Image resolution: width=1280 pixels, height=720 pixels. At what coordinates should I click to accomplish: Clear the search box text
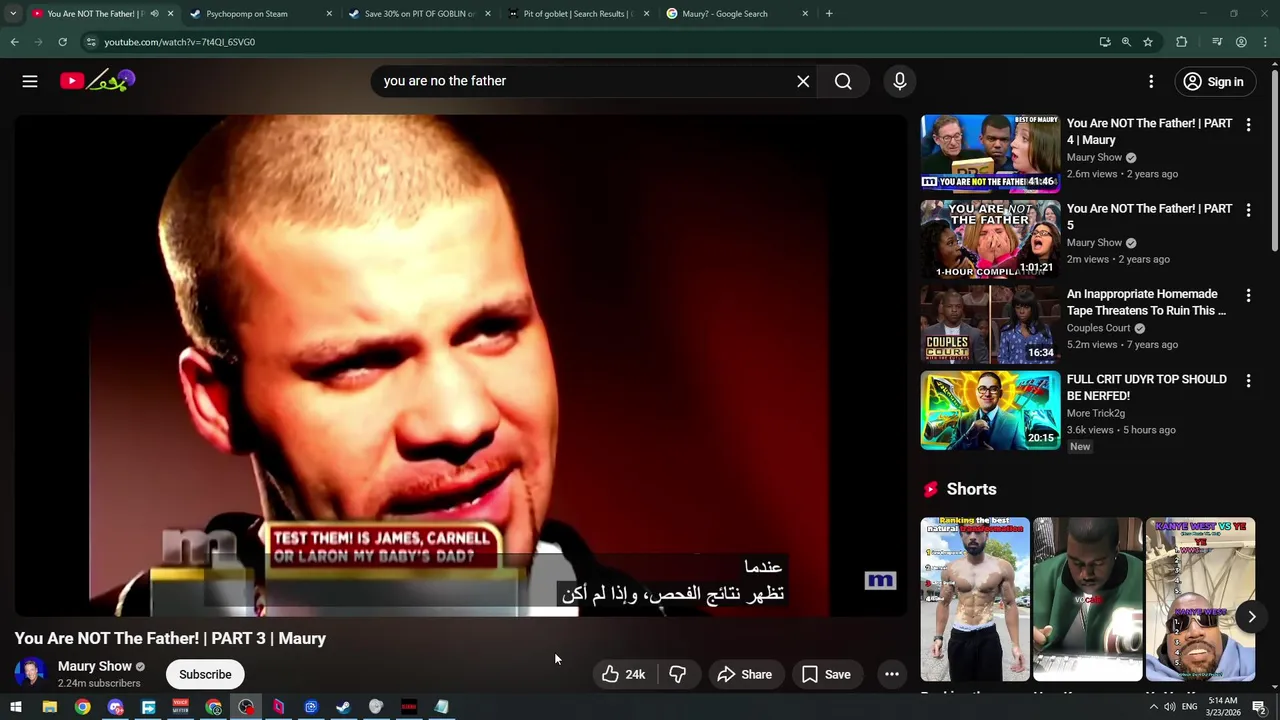(803, 81)
